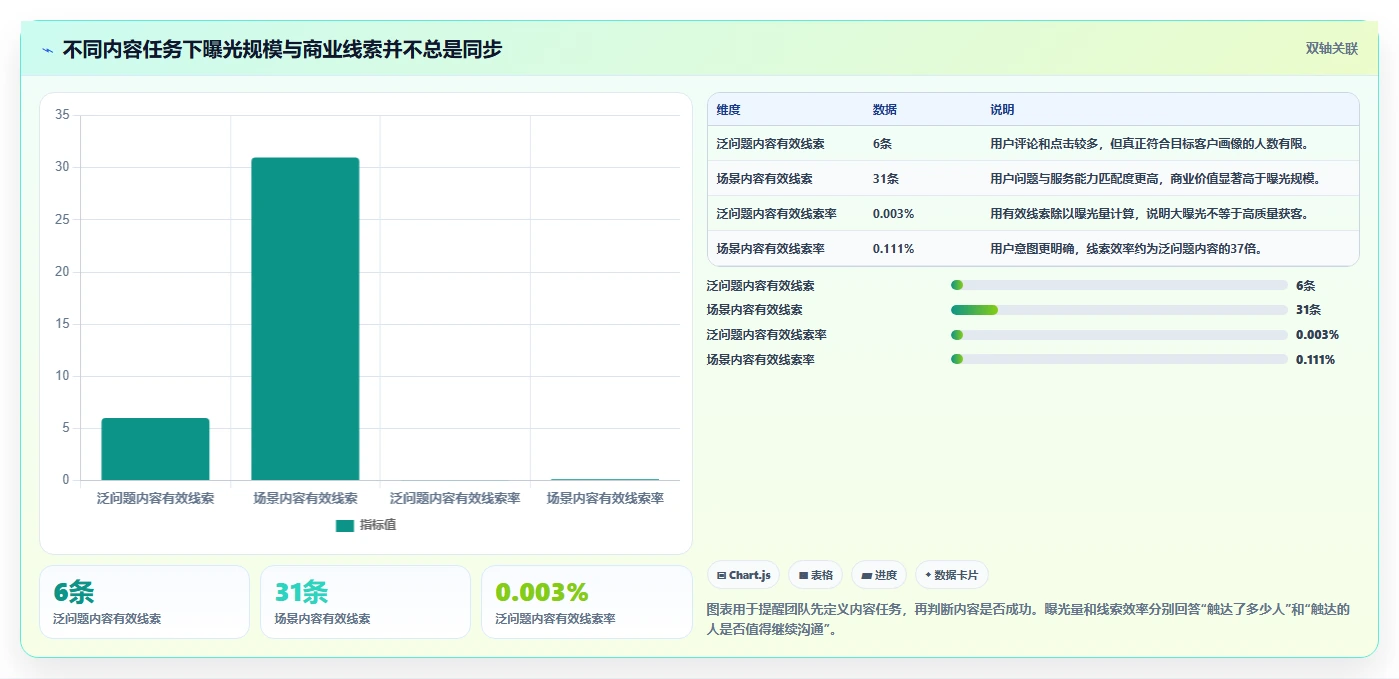1399x679 pixels.
Task: Click the lightning icon beside the title
Action: pyautogui.click(x=47, y=49)
